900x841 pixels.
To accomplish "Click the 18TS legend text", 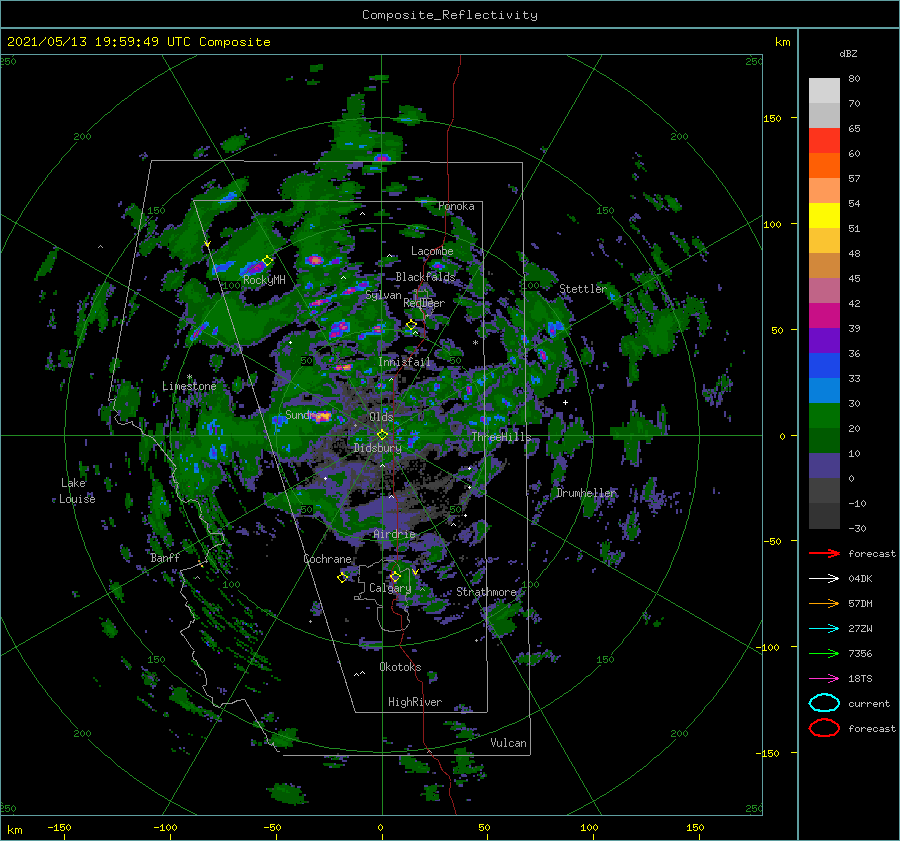I will 860,679.
